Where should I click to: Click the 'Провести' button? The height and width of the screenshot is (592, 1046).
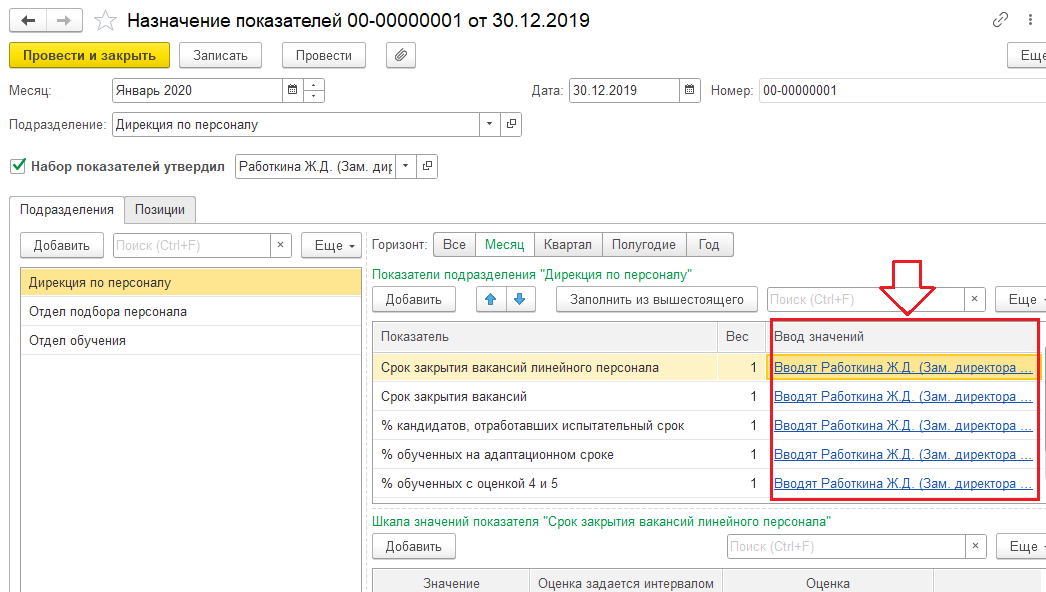point(324,55)
